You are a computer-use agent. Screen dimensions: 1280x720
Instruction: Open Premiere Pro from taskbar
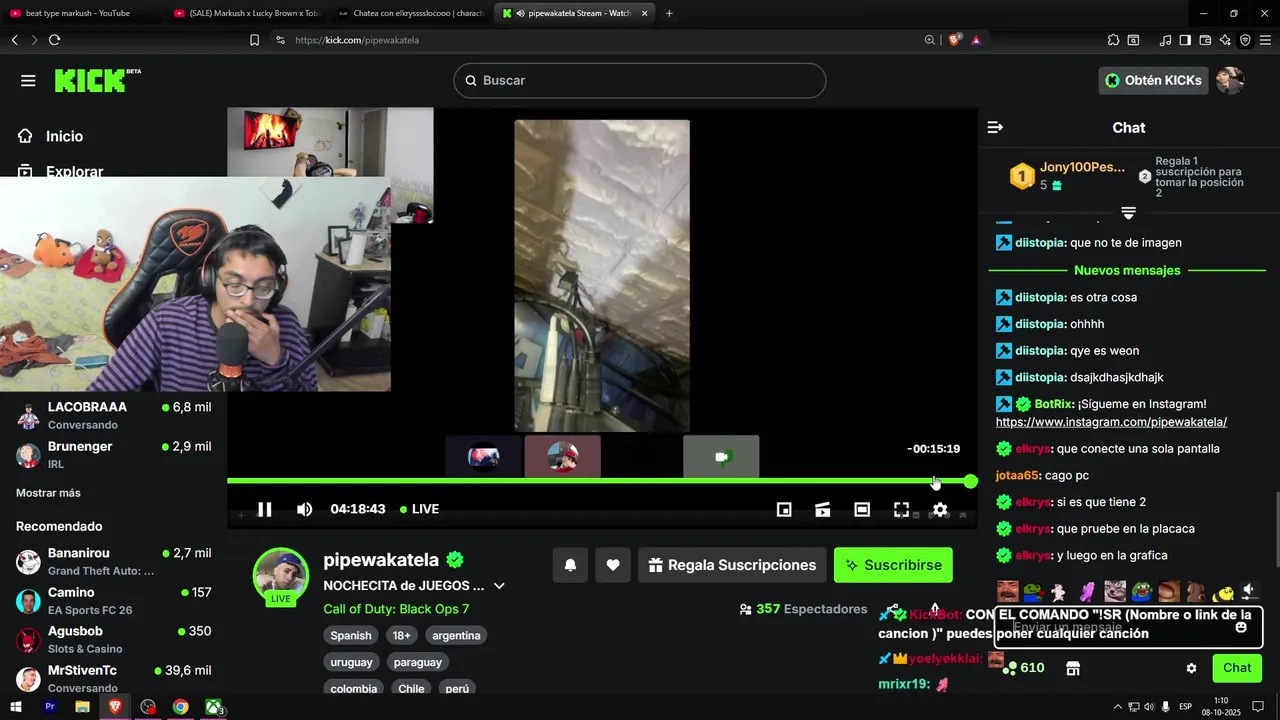tap(49, 707)
